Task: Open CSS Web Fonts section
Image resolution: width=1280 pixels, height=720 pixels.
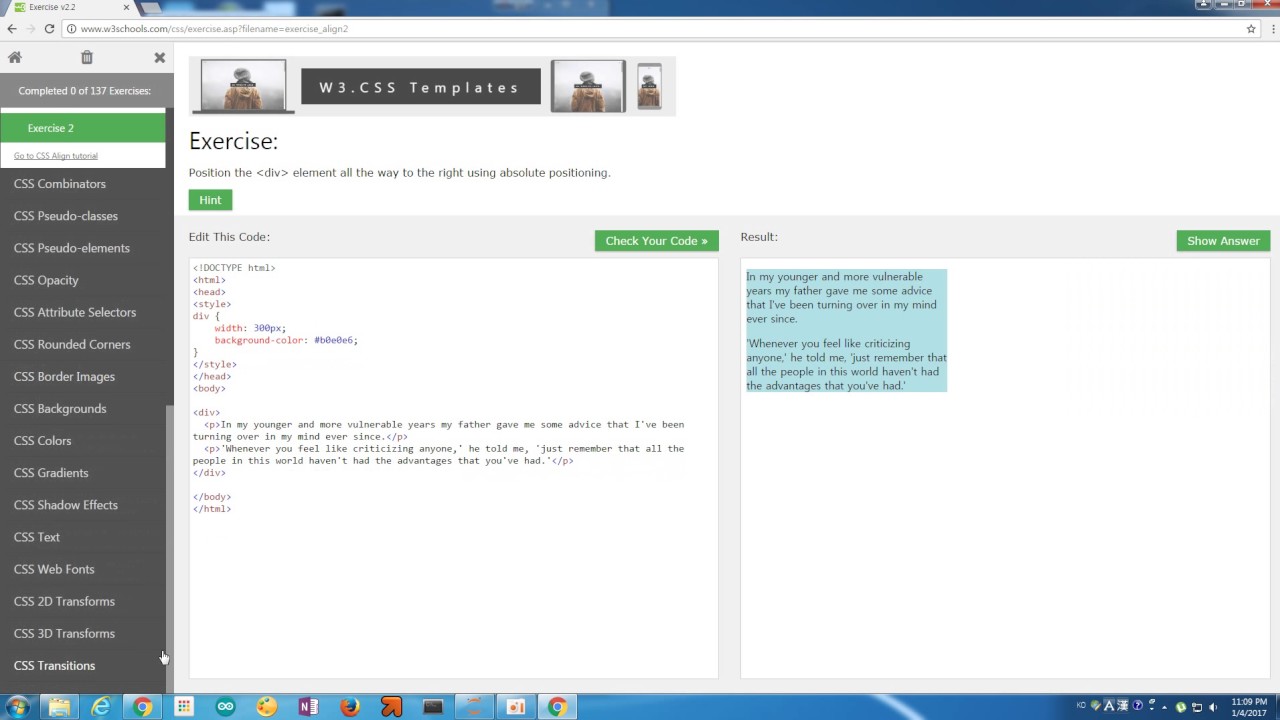Action: click(x=54, y=569)
